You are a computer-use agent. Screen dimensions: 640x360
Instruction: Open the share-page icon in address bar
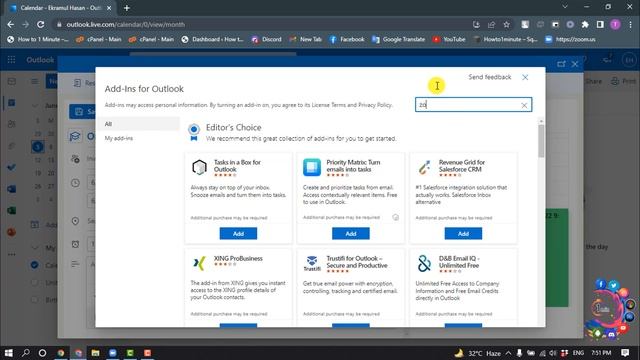491,24
